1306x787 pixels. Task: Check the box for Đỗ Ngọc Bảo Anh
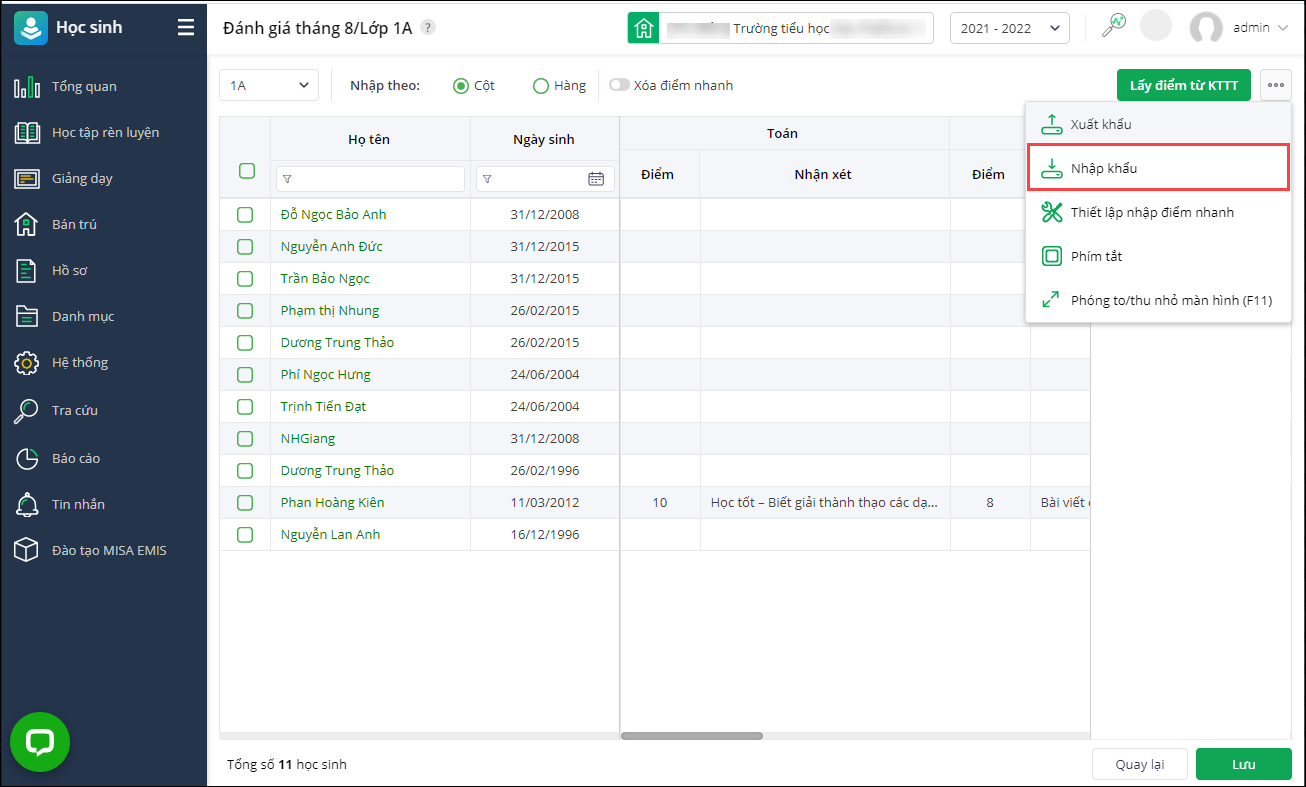(x=245, y=215)
